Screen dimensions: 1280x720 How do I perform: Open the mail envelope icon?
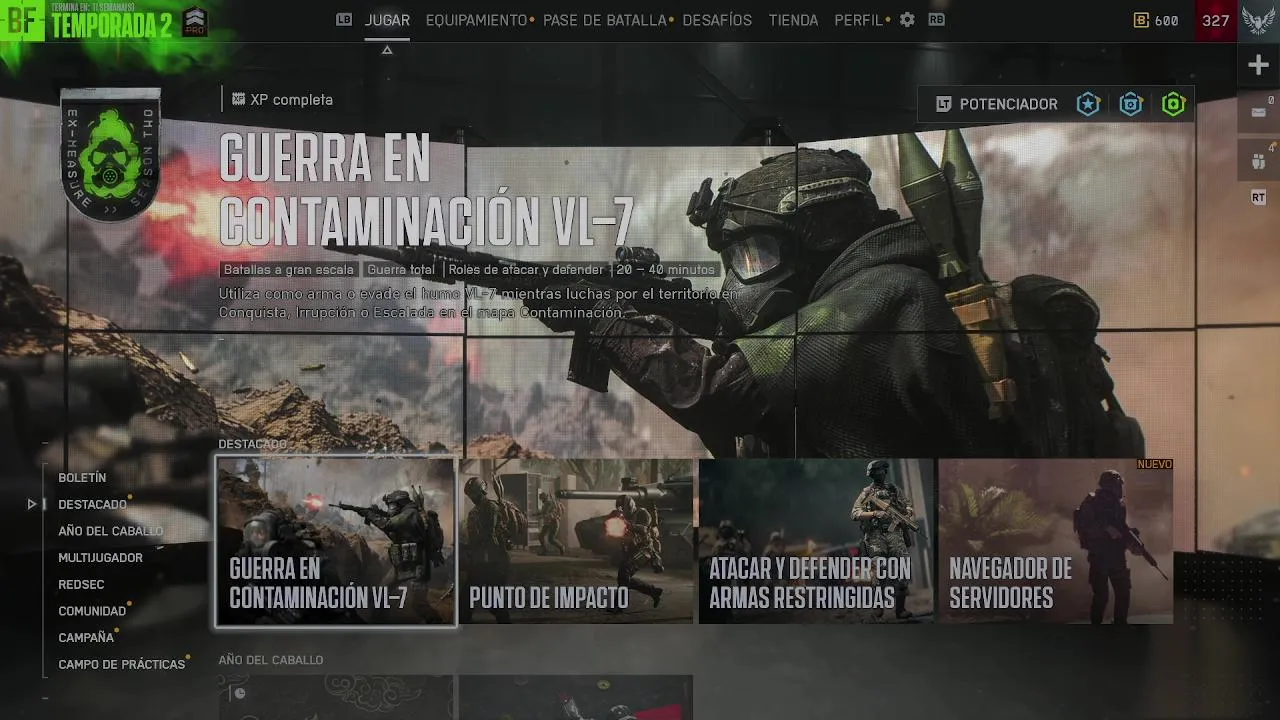(1258, 111)
